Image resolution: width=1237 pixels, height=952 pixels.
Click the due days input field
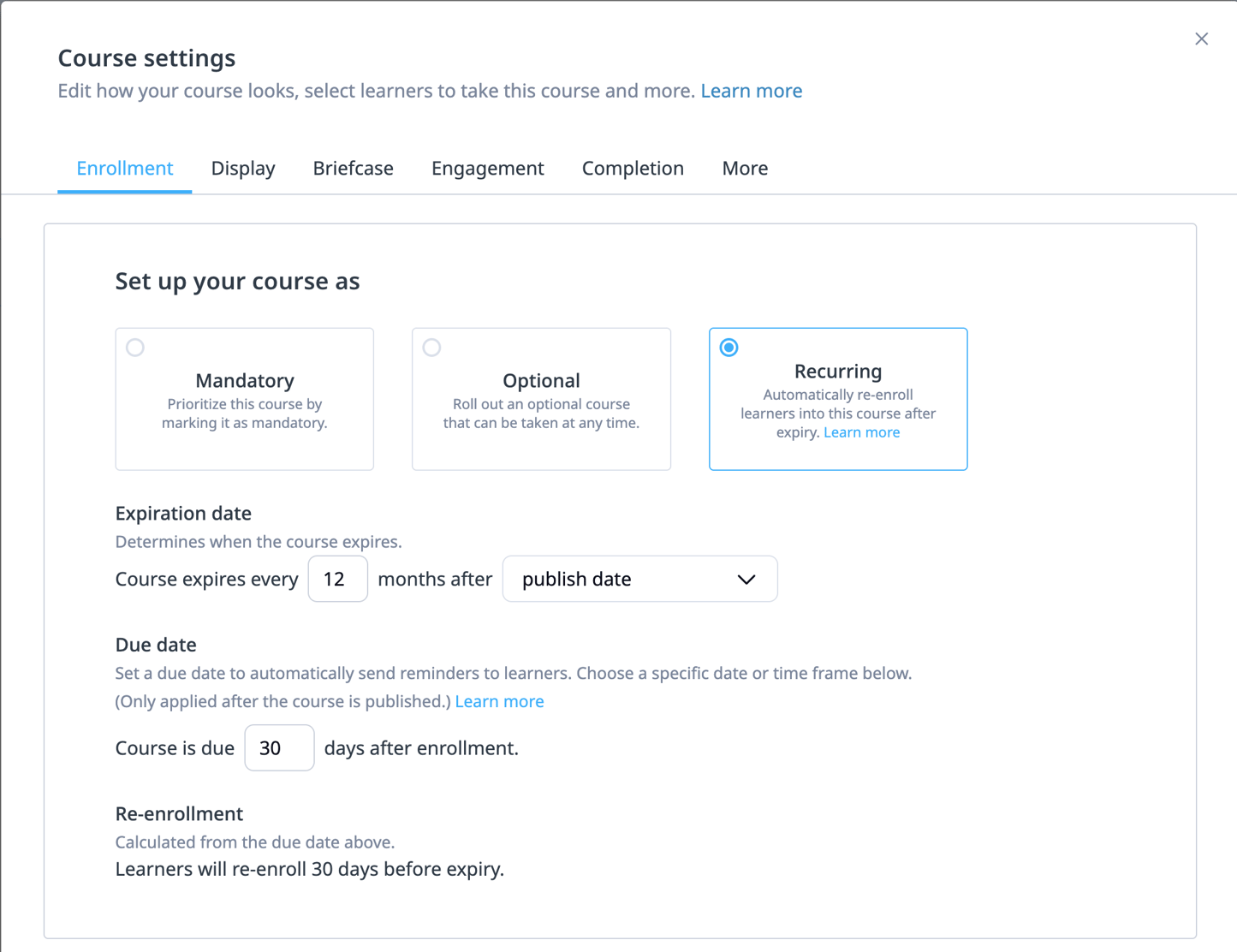tap(279, 748)
